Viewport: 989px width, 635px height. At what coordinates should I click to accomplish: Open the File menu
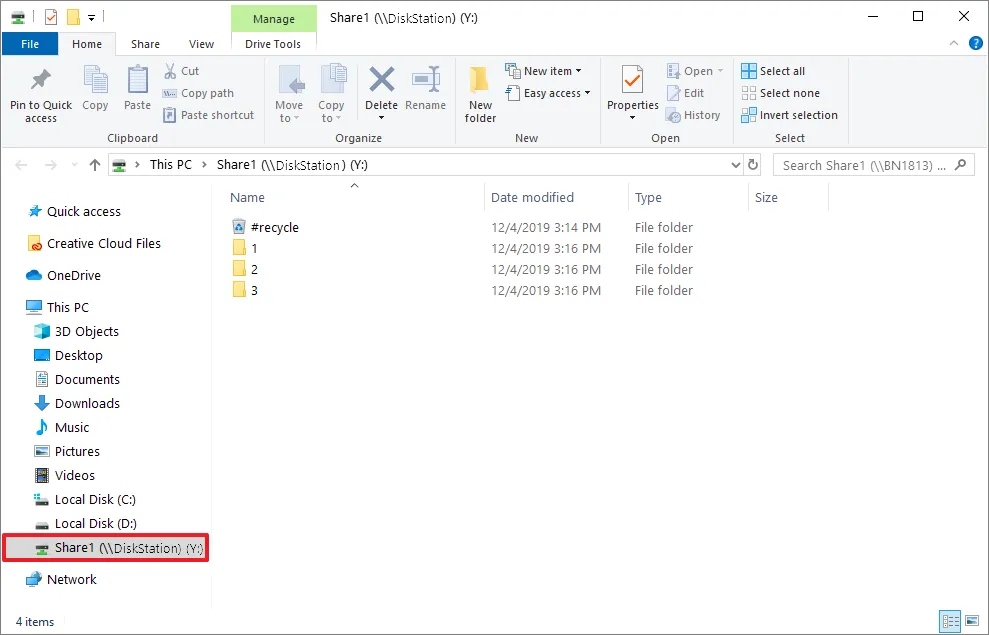tap(30, 44)
